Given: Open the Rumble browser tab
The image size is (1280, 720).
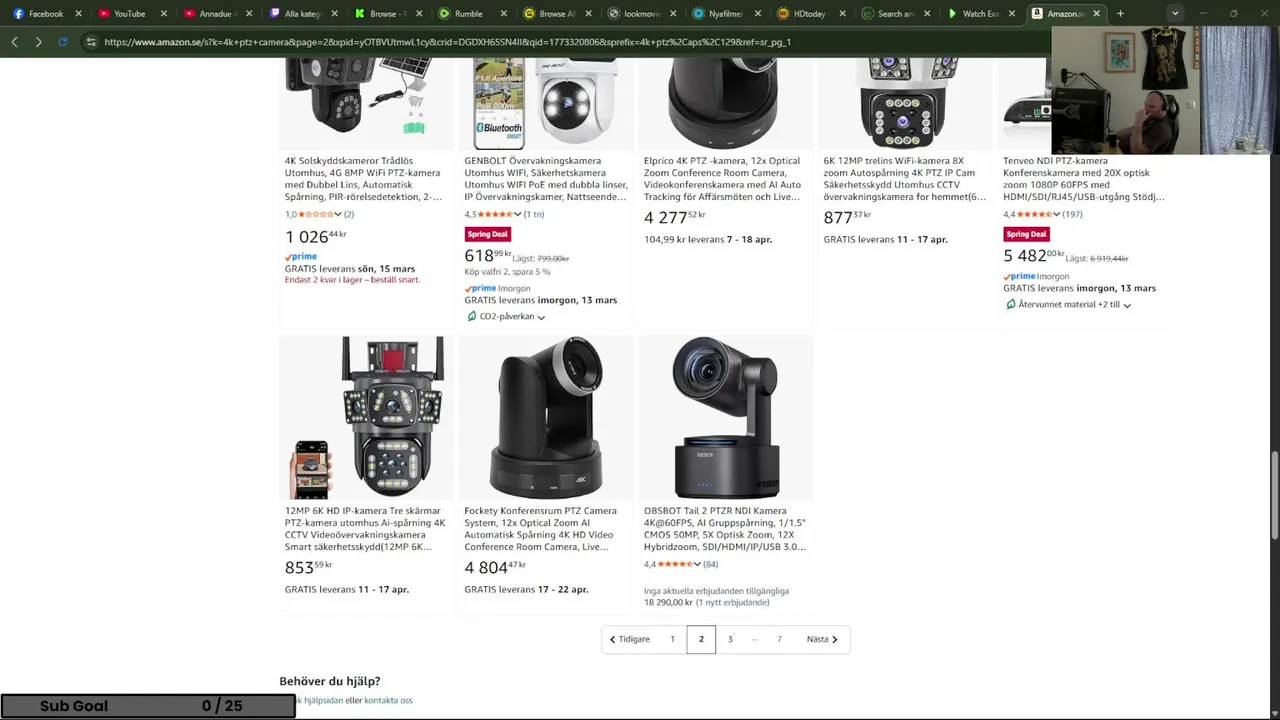Looking at the screenshot, I should [468, 14].
